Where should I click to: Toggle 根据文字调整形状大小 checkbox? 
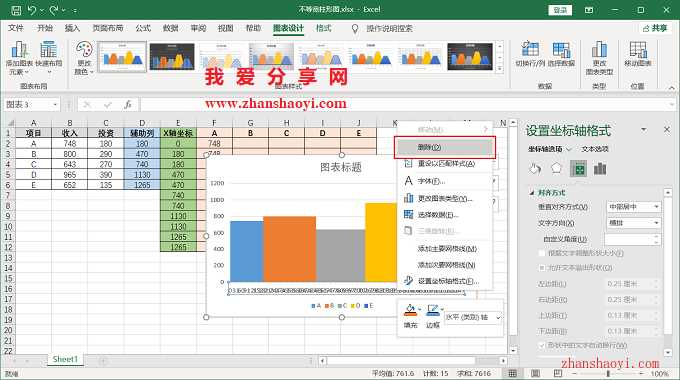(x=542, y=253)
